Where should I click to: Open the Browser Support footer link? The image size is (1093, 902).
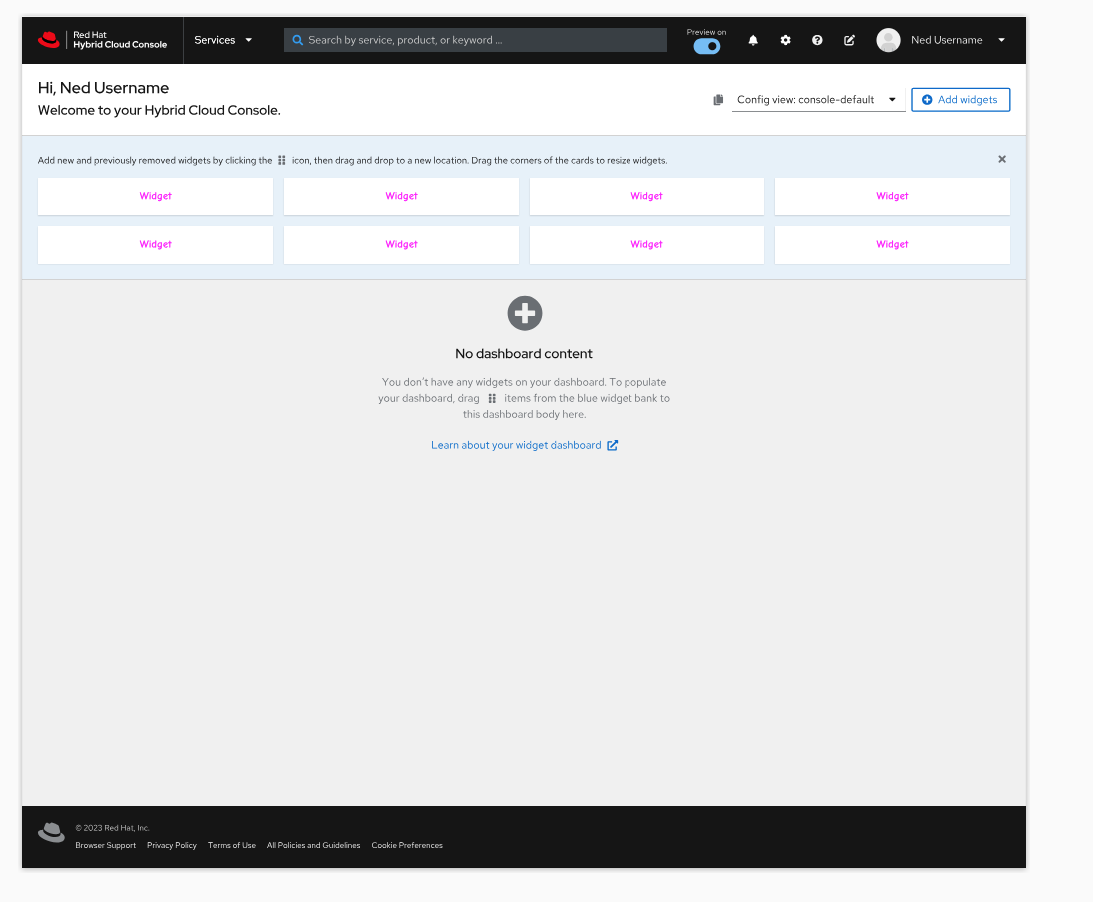click(x=106, y=846)
